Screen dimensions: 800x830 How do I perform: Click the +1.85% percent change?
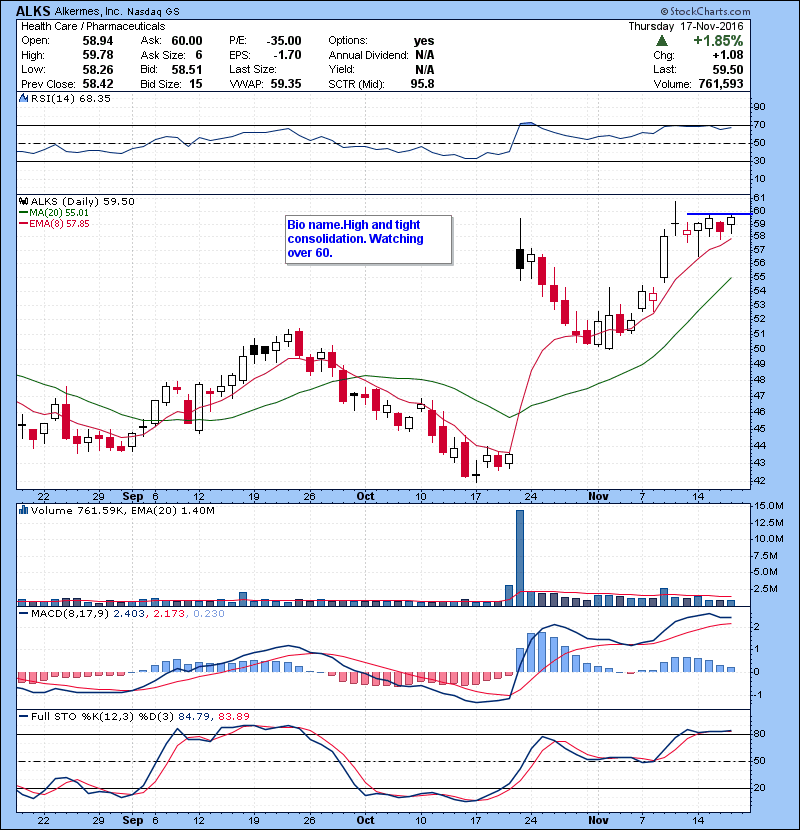coord(718,41)
